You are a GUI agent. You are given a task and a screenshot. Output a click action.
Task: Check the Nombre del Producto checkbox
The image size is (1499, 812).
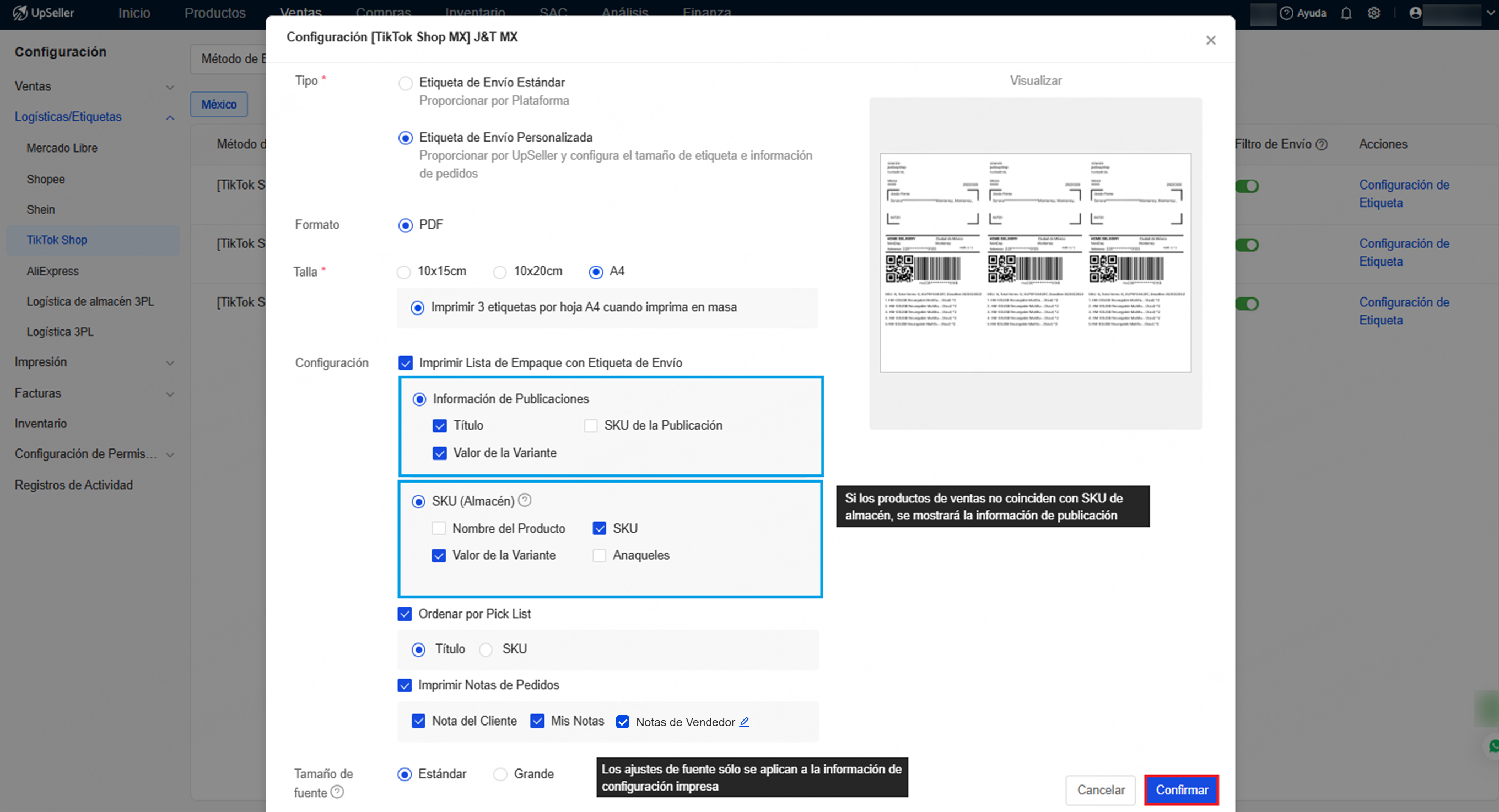coord(439,528)
